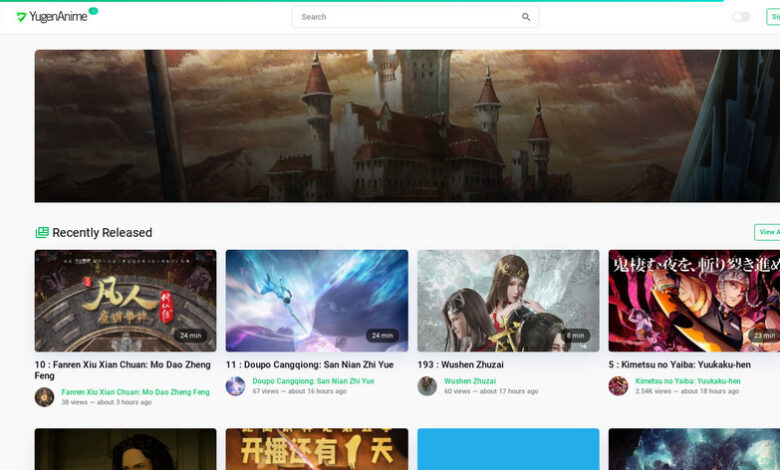Open Doupo Cangqiong episode 11 thumbnail

click(x=317, y=301)
